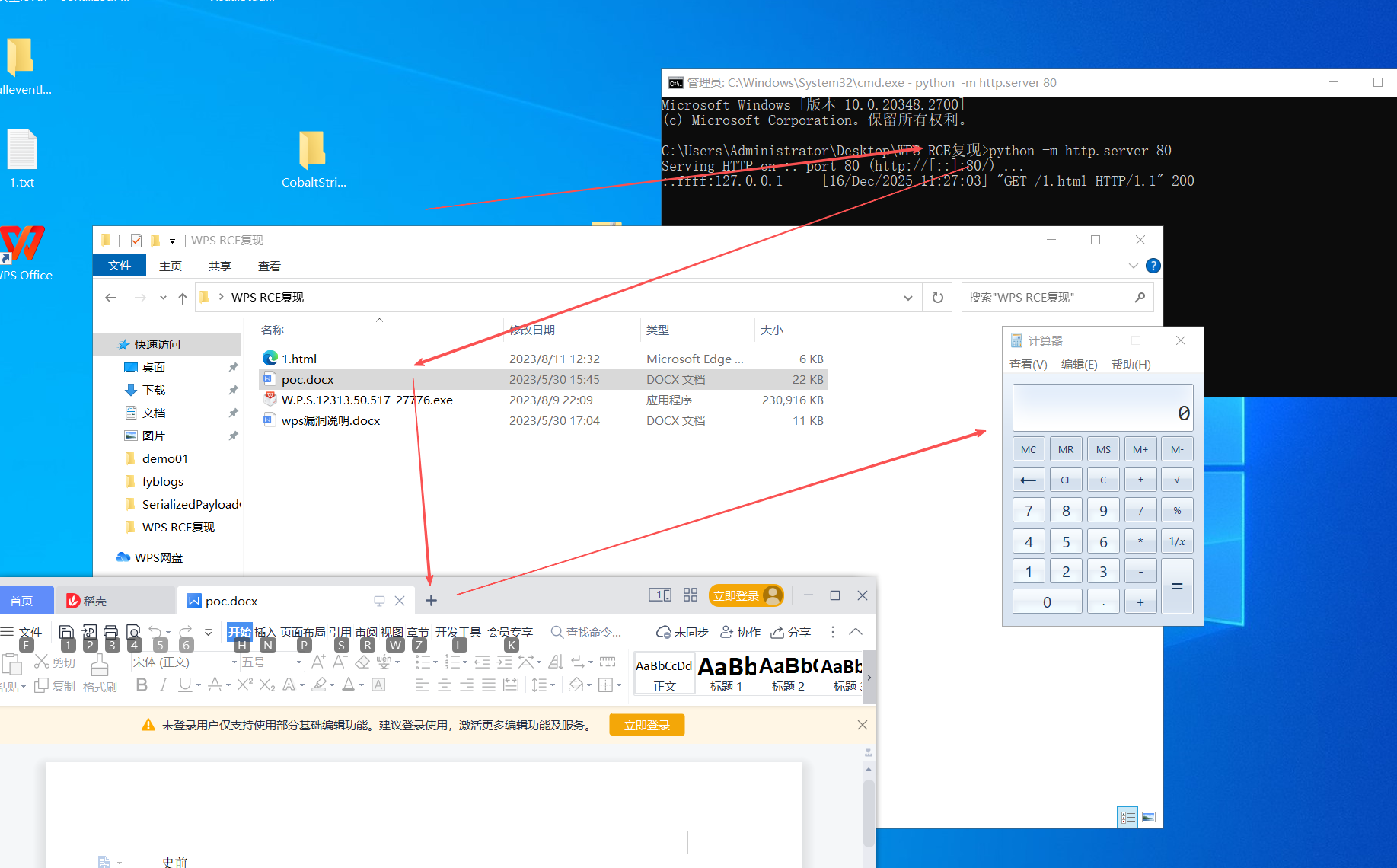Click the Explorer search box
Viewport: 1397px width, 868px height.
coord(1057,298)
